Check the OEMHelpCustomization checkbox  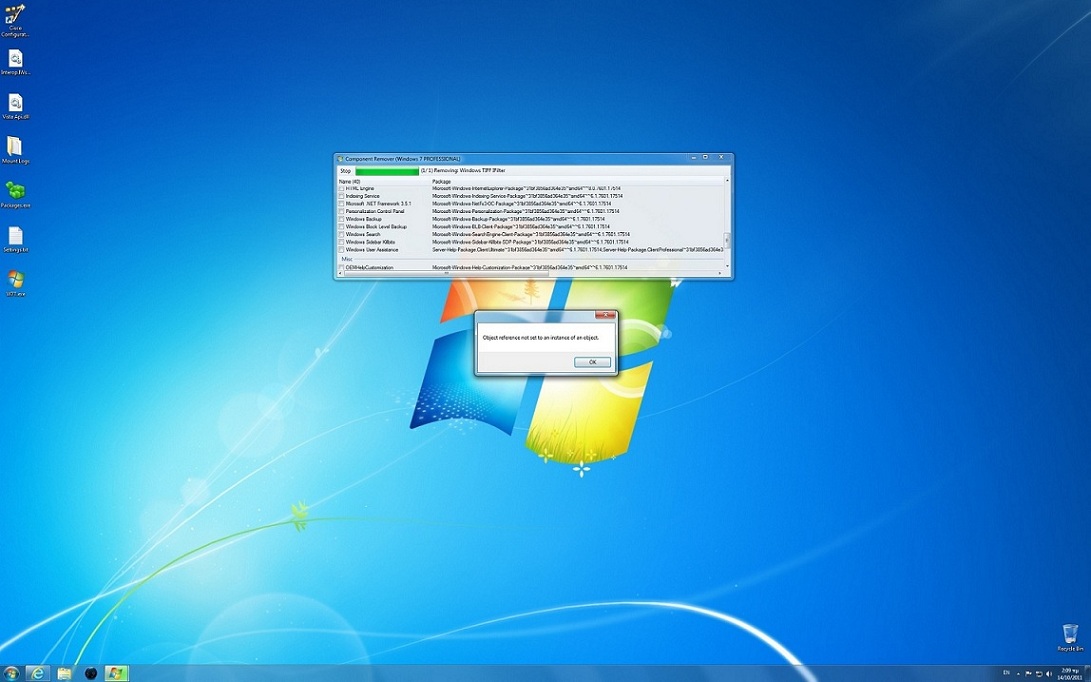341,267
